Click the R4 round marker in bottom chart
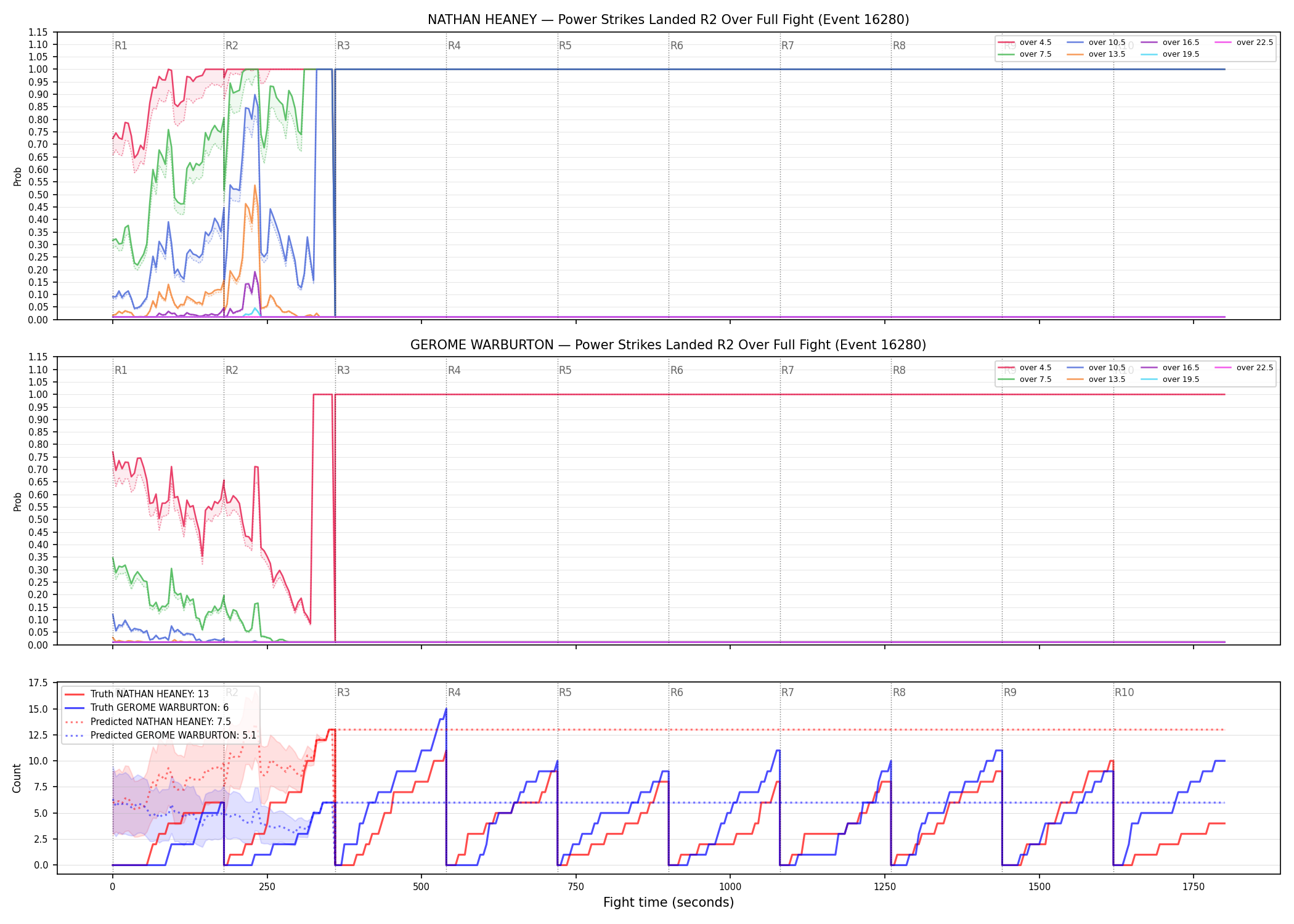 pyautogui.click(x=454, y=692)
